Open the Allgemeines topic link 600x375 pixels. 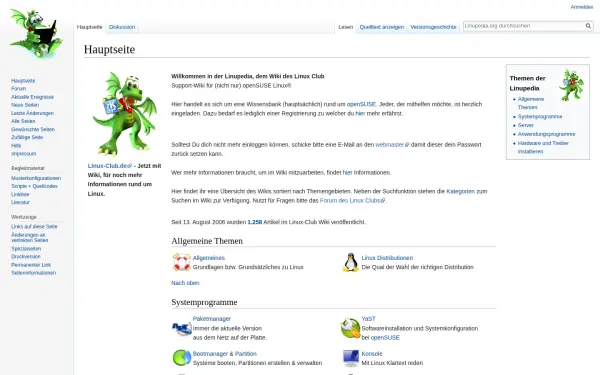[x=209, y=258]
